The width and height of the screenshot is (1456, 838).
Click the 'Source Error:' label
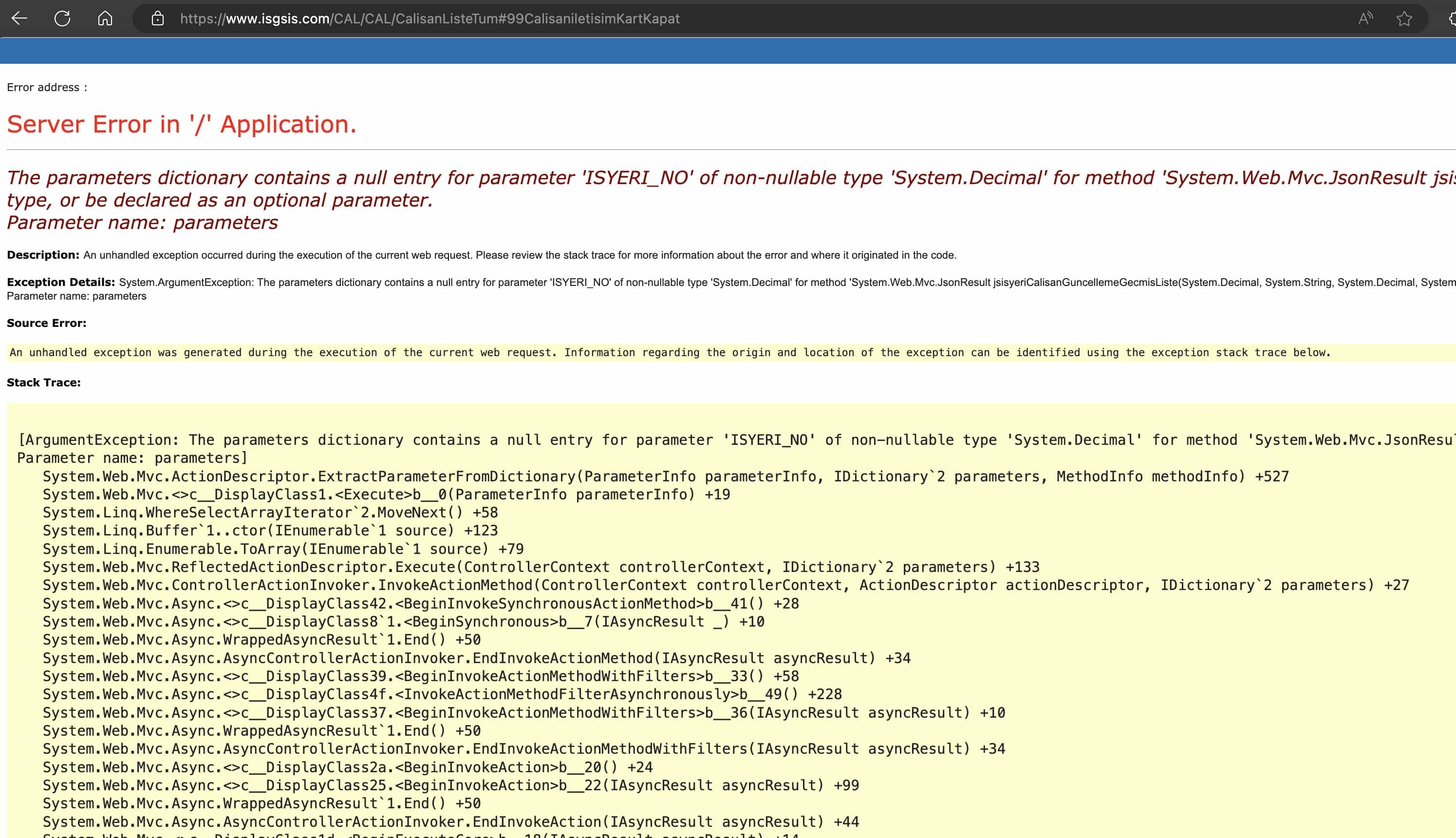pos(47,324)
